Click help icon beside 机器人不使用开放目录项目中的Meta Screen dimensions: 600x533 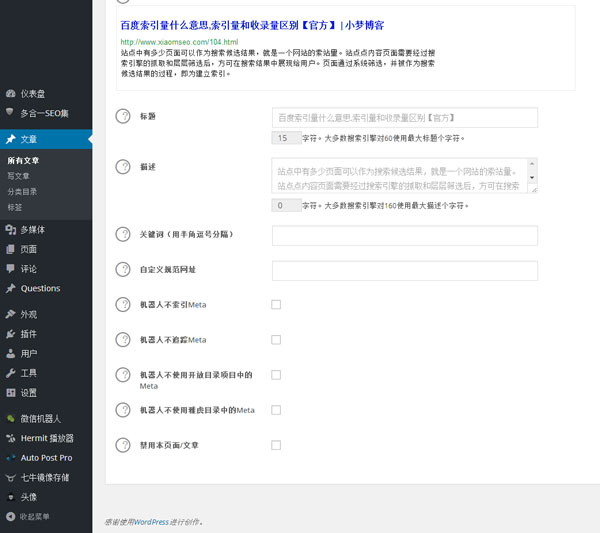pos(123,375)
